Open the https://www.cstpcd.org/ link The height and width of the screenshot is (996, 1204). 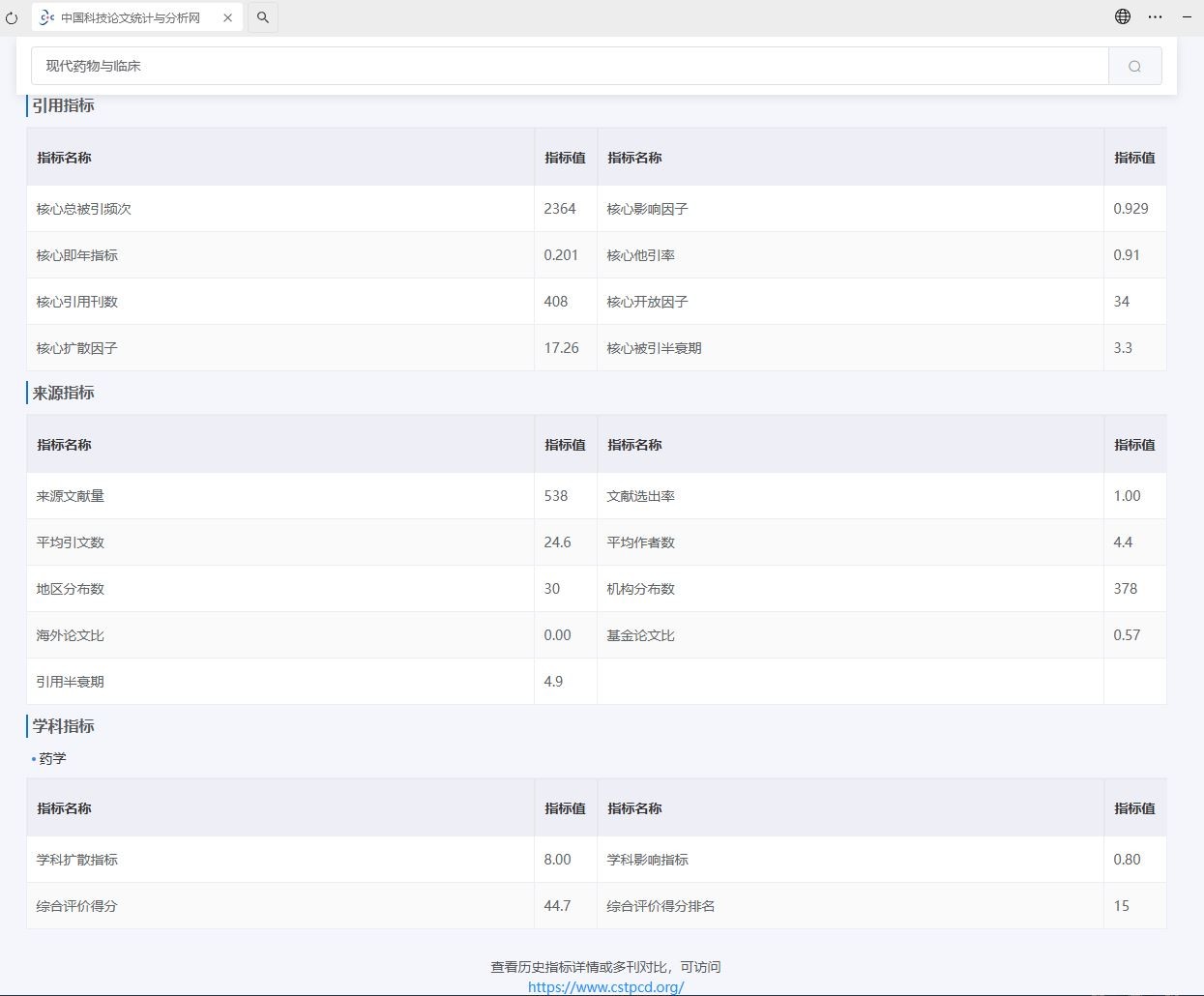pos(605,986)
